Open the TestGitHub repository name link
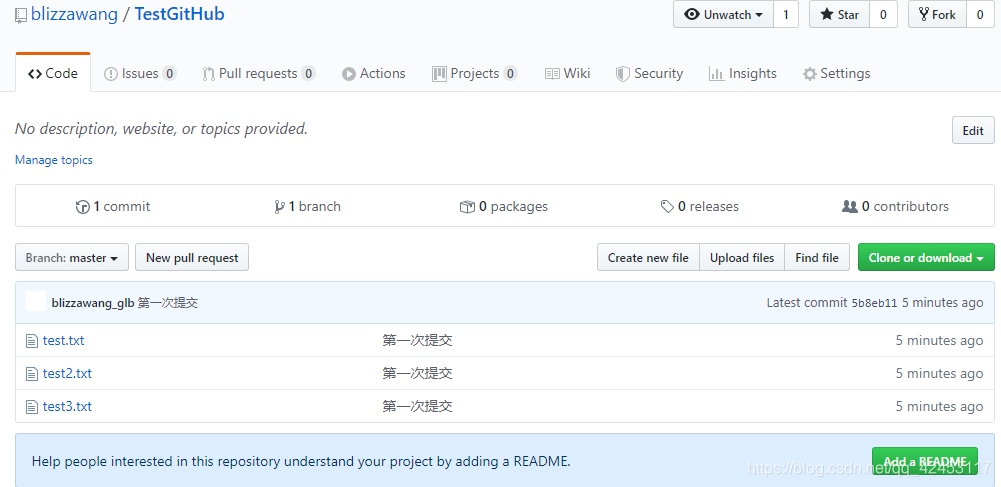Viewport: 1001px width, 487px height. click(179, 14)
